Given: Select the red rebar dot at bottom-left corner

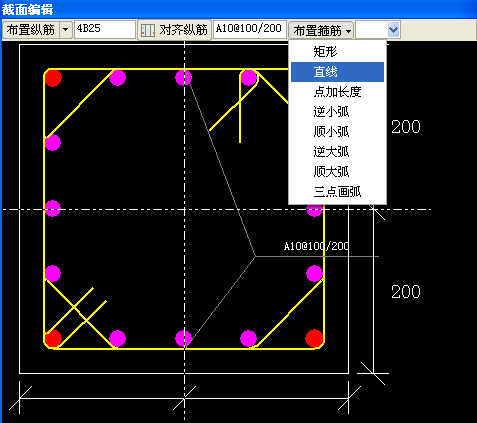Looking at the screenshot, I should (x=53, y=338).
